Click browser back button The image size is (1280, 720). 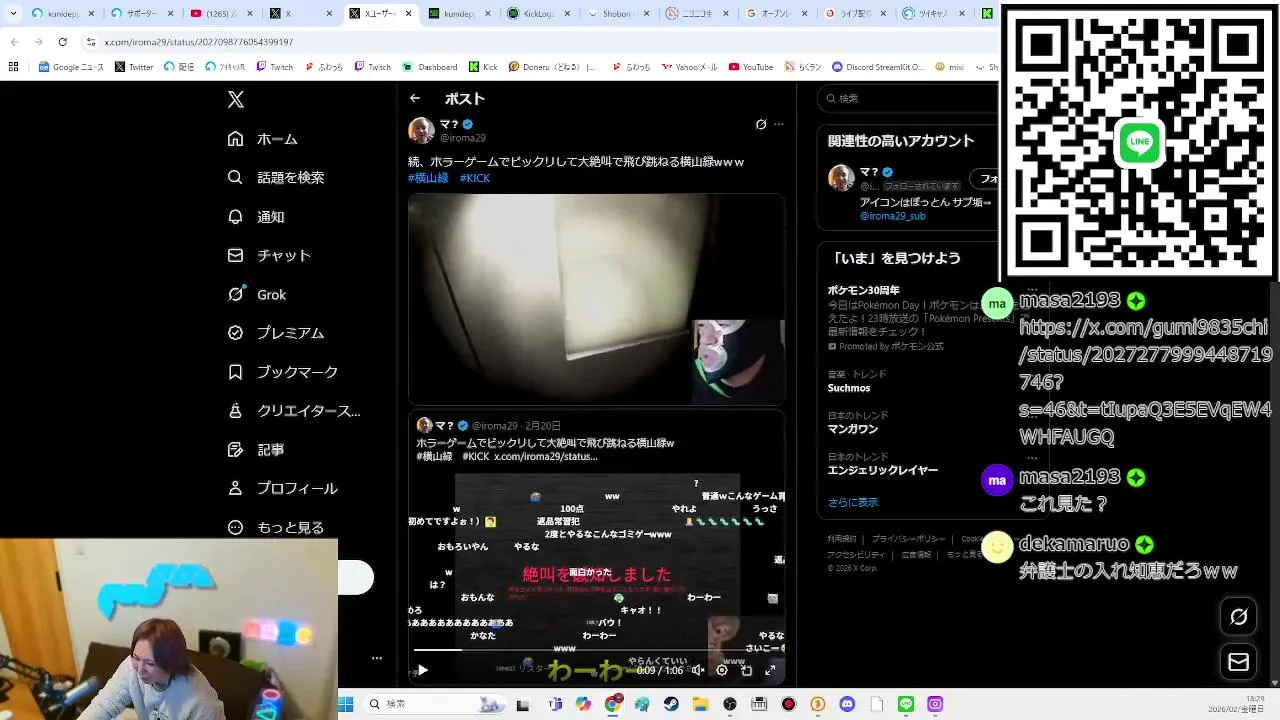(14, 42)
